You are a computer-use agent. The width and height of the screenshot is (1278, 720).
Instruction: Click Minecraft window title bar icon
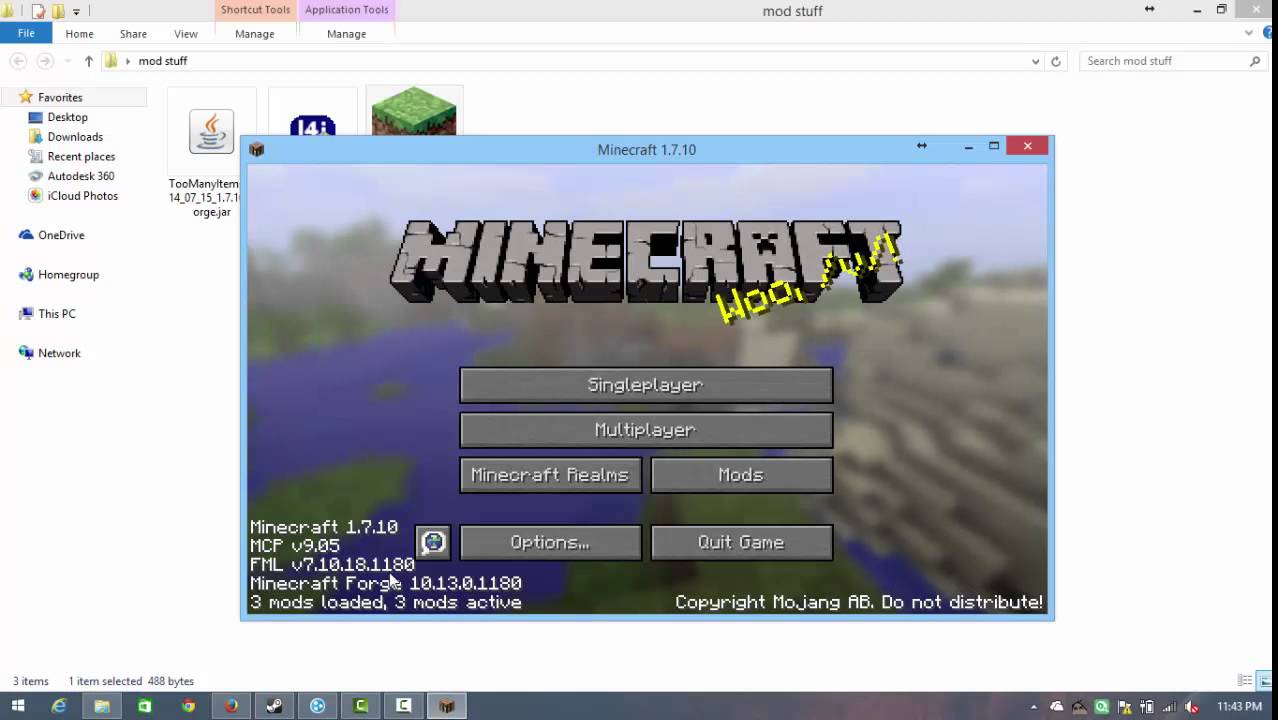pos(257,149)
